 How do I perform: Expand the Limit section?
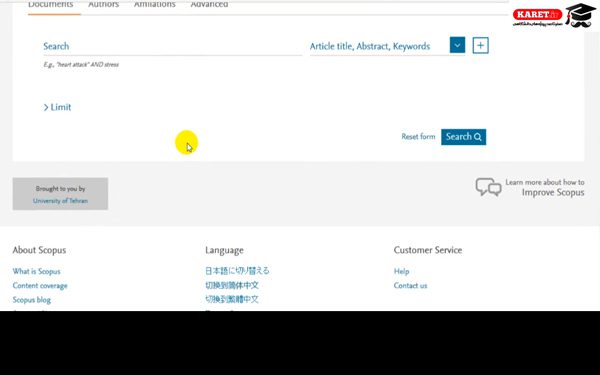(57, 107)
